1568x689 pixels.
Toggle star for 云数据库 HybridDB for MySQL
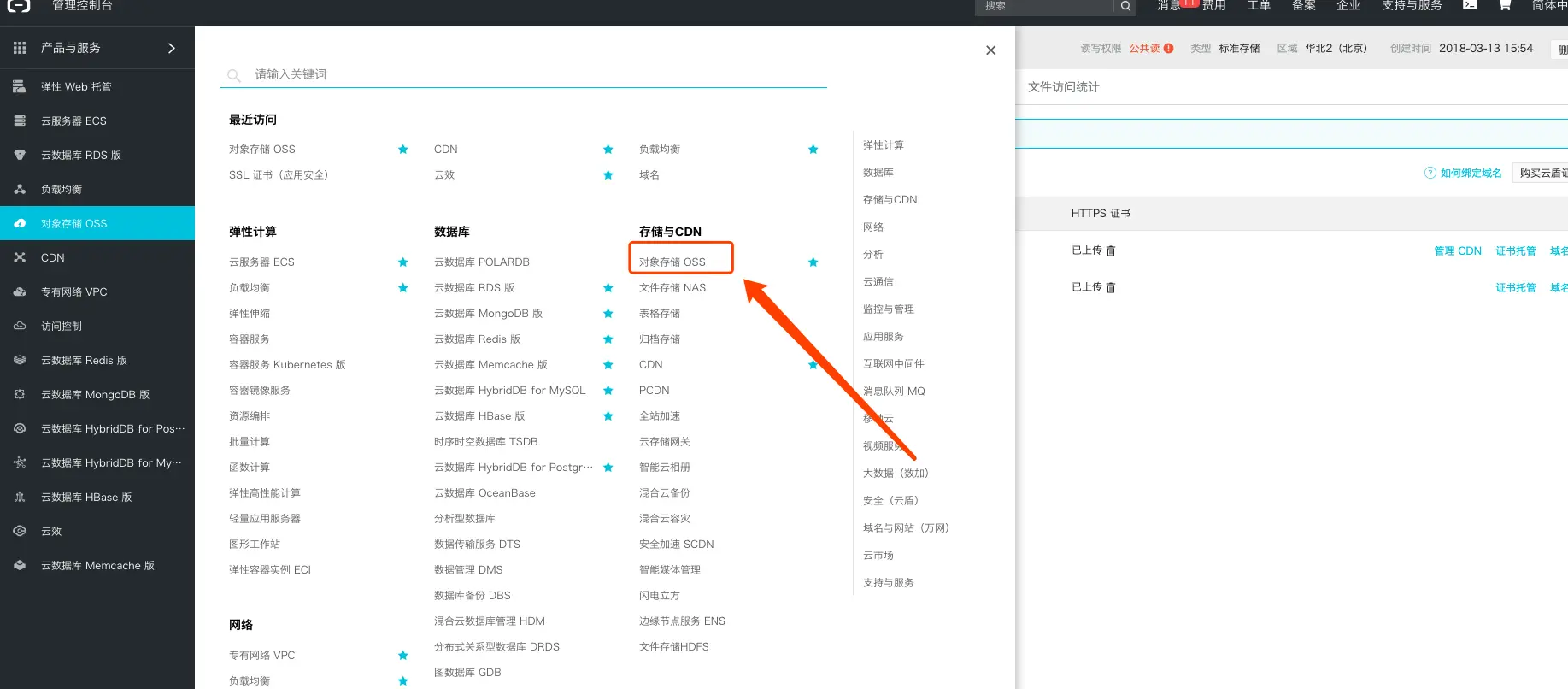[x=608, y=391]
